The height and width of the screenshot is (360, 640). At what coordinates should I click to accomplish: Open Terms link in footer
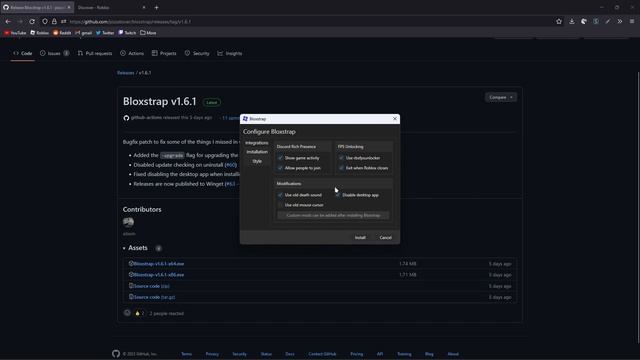187,354
